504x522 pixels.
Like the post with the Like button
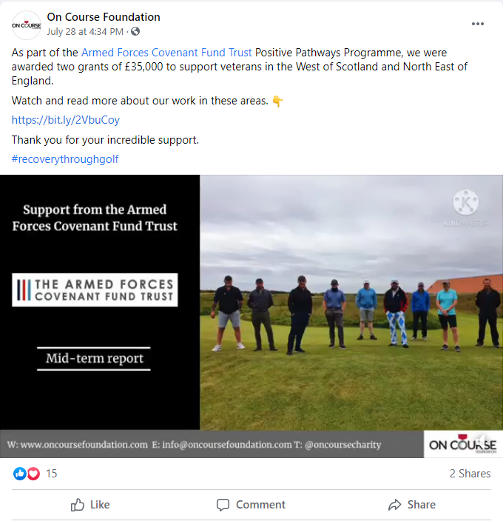point(90,505)
